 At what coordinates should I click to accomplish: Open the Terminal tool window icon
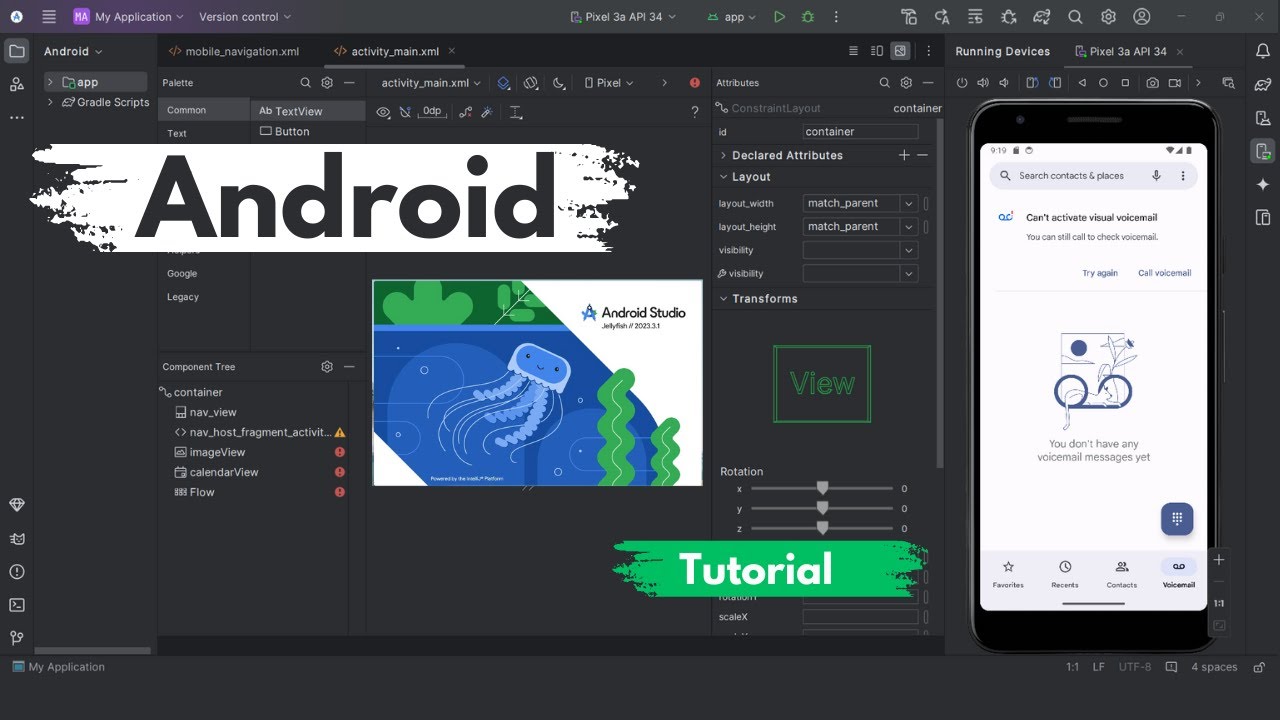point(16,605)
